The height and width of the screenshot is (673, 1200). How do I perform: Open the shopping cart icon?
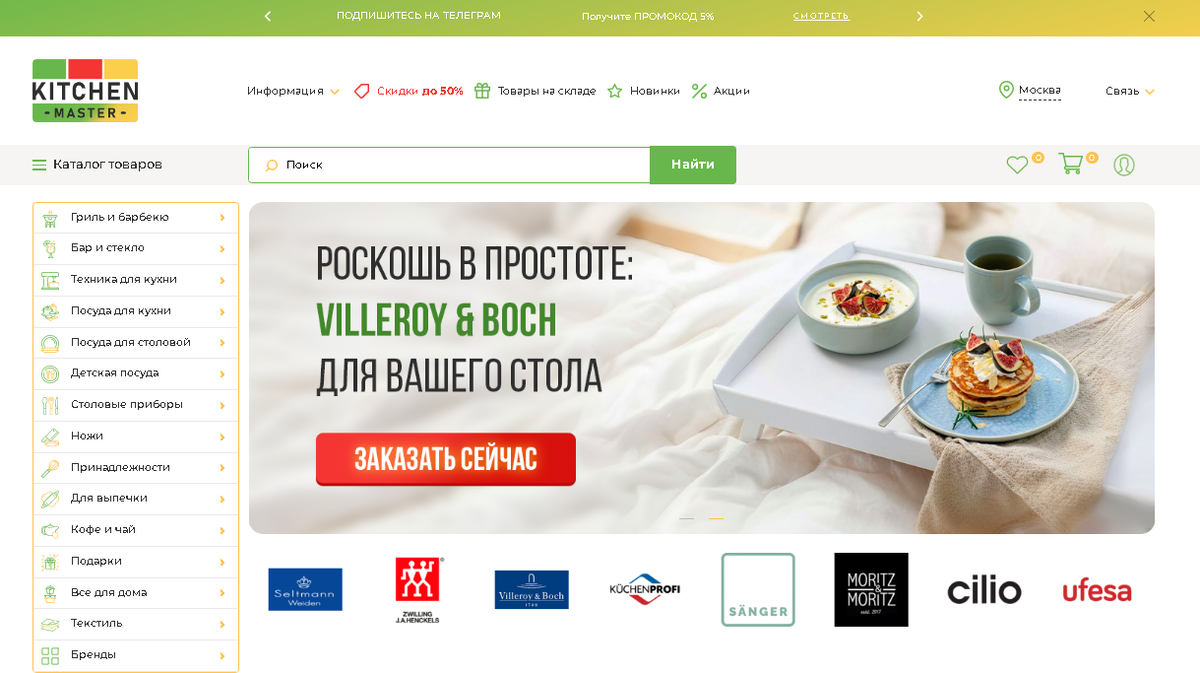pos(1071,164)
